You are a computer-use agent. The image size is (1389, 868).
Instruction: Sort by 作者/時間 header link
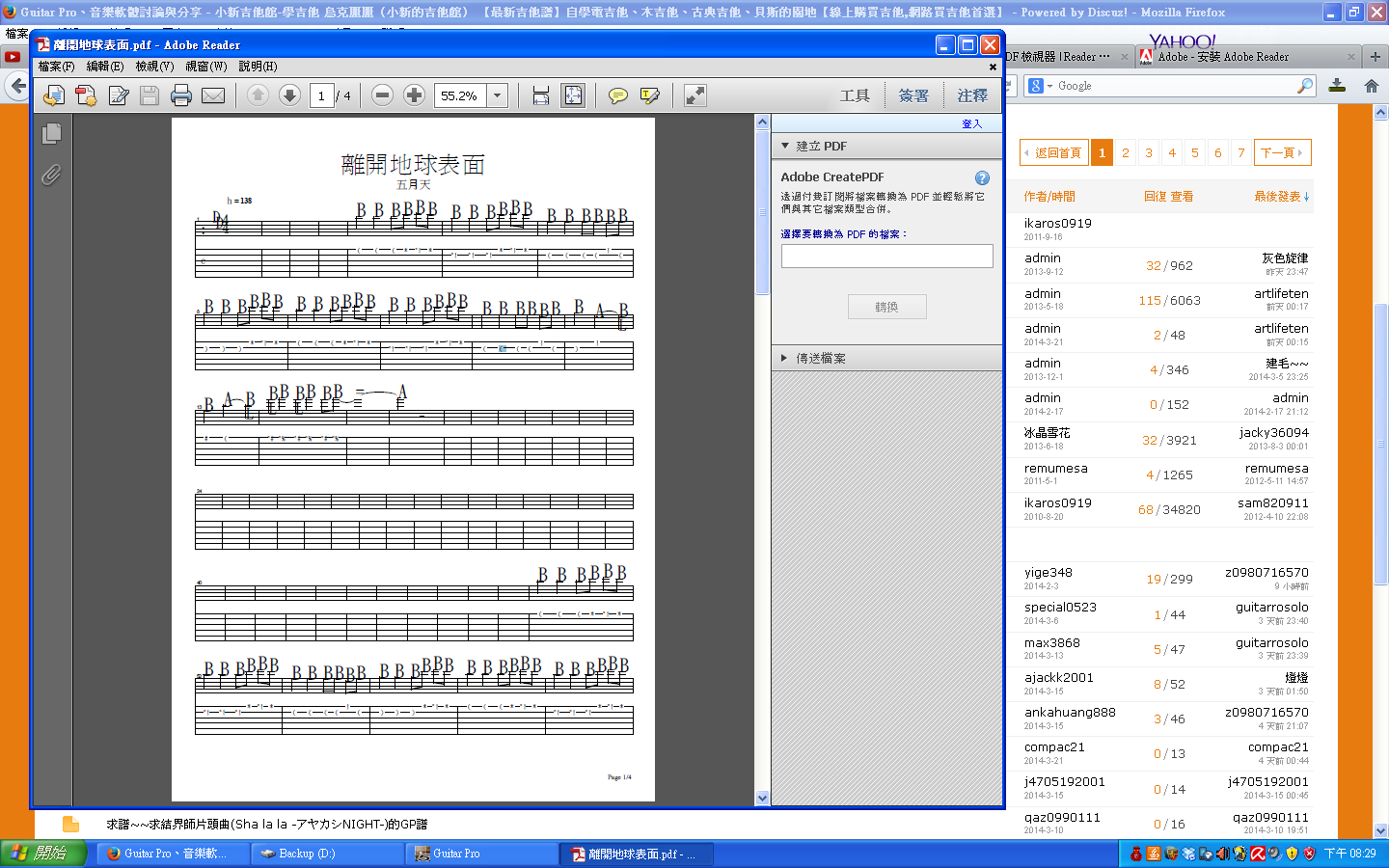tap(1049, 197)
